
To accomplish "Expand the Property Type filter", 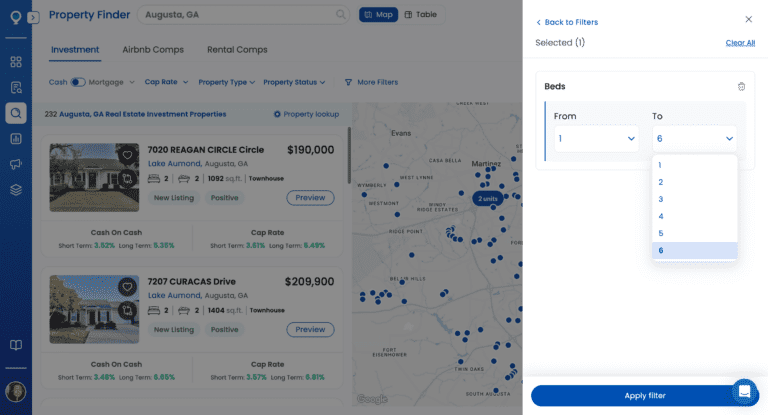I will (226, 82).
